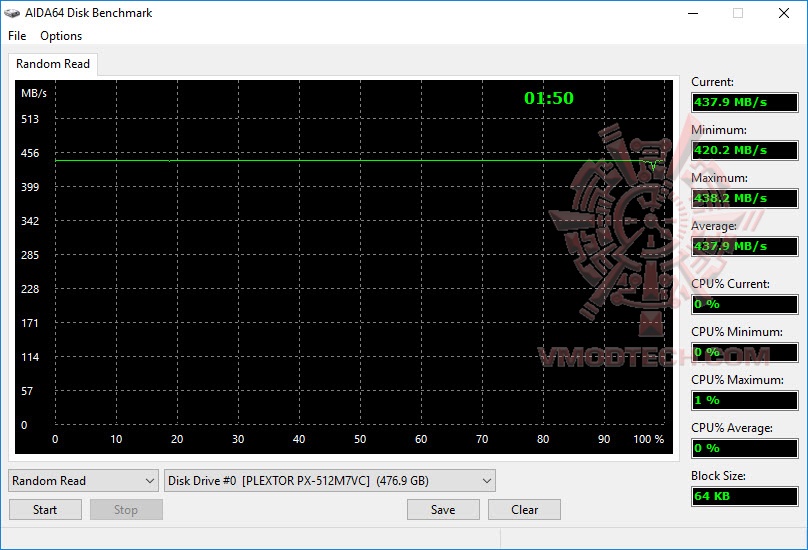Viewport: 808px width, 550px height.
Task: Click the Current: label
Action: (x=712, y=82)
